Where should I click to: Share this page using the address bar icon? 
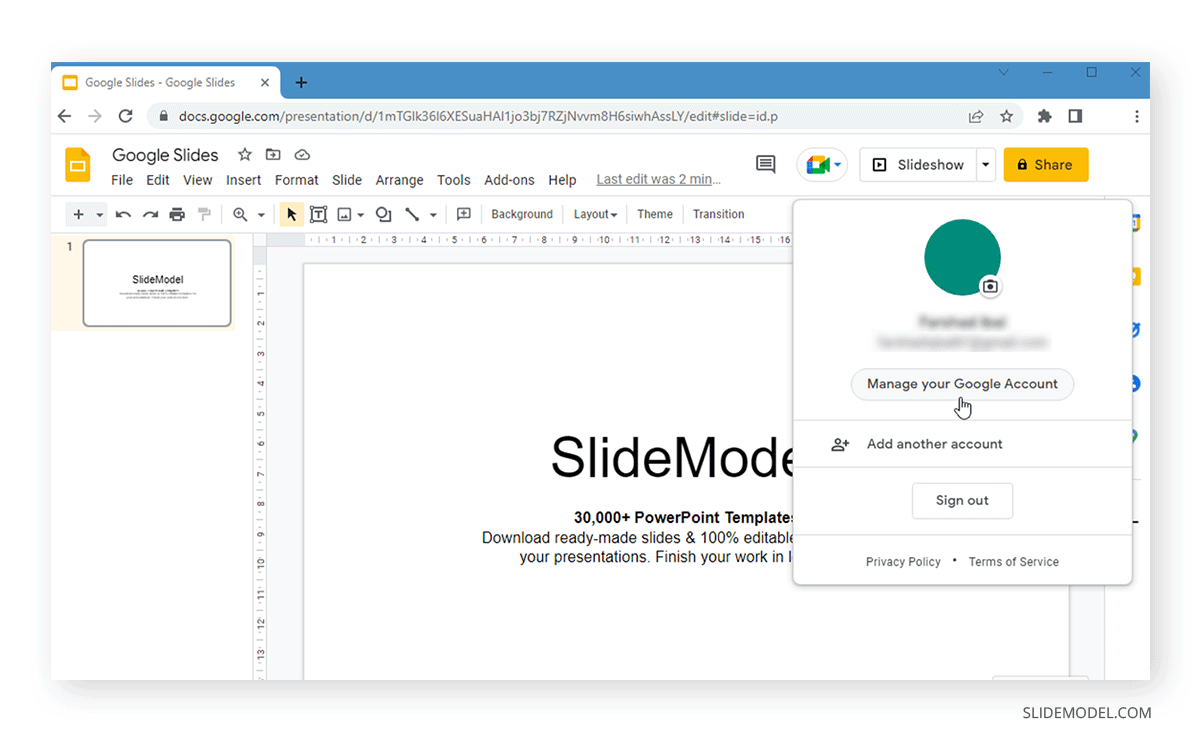coord(976,116)
